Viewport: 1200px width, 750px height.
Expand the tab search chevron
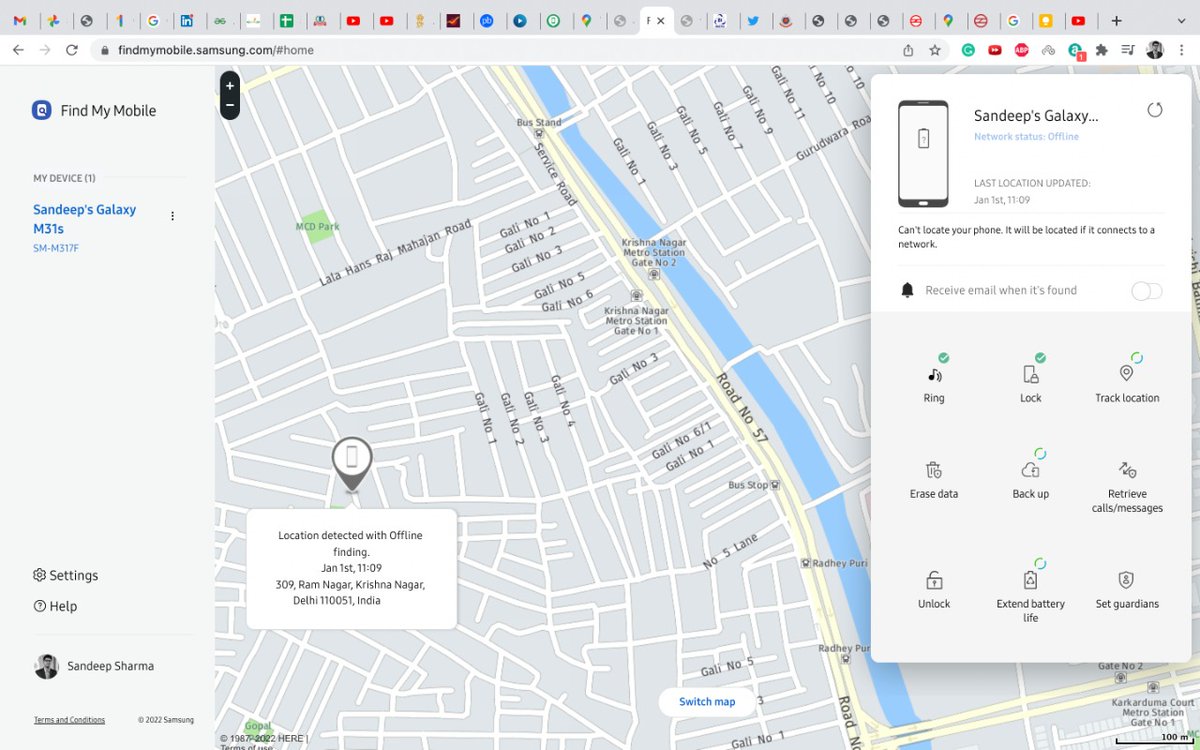click(x=1181, y=20)
